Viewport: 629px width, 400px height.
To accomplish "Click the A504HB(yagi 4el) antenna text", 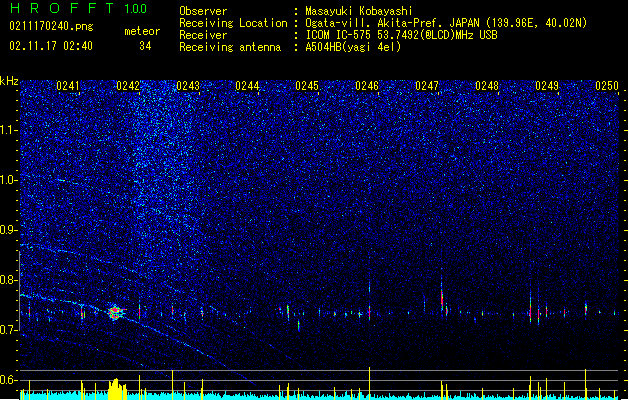I will (x=353, y=47).
